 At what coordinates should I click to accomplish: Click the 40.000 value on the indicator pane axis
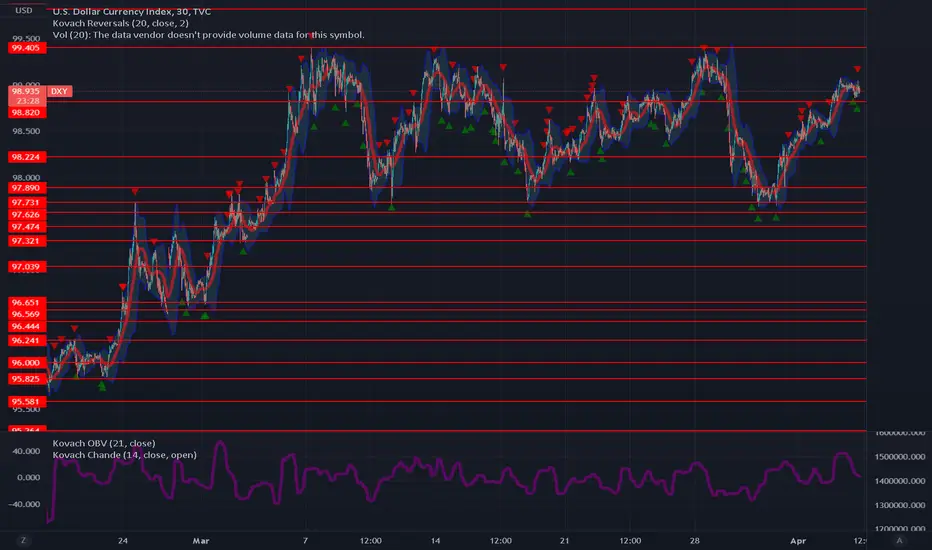[x=26, y=451]
